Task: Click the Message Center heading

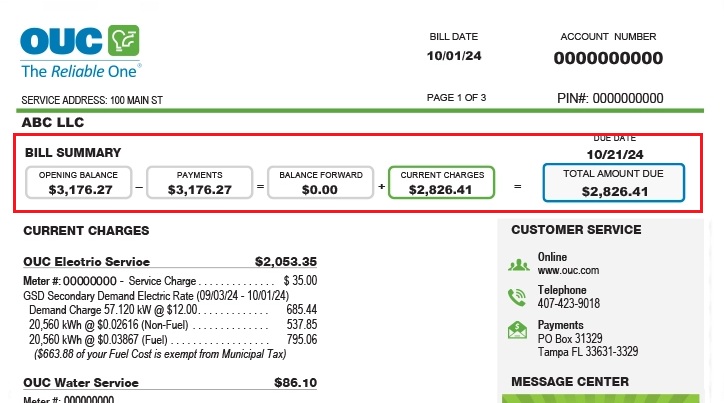Action: 570,381
